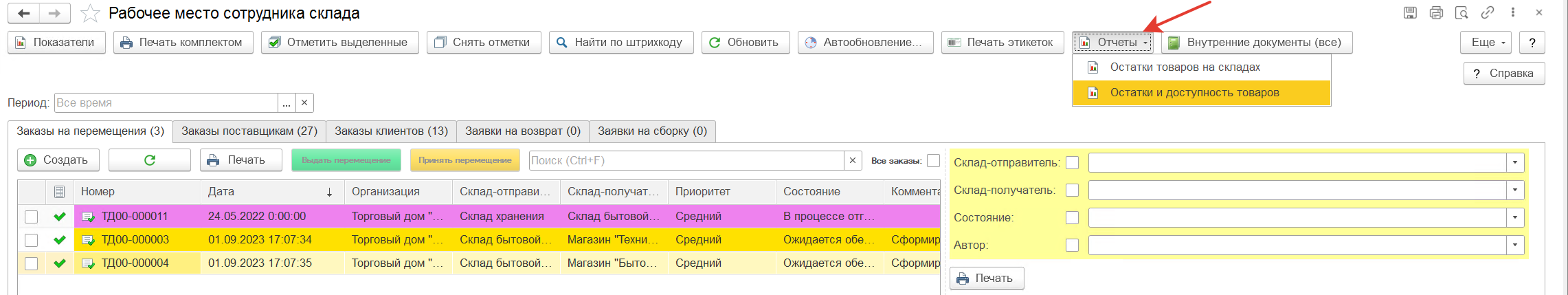Select document number ТД00-000004
Image resolution: width=1568 pixels, height=295 pixels.
click(135, 263)
